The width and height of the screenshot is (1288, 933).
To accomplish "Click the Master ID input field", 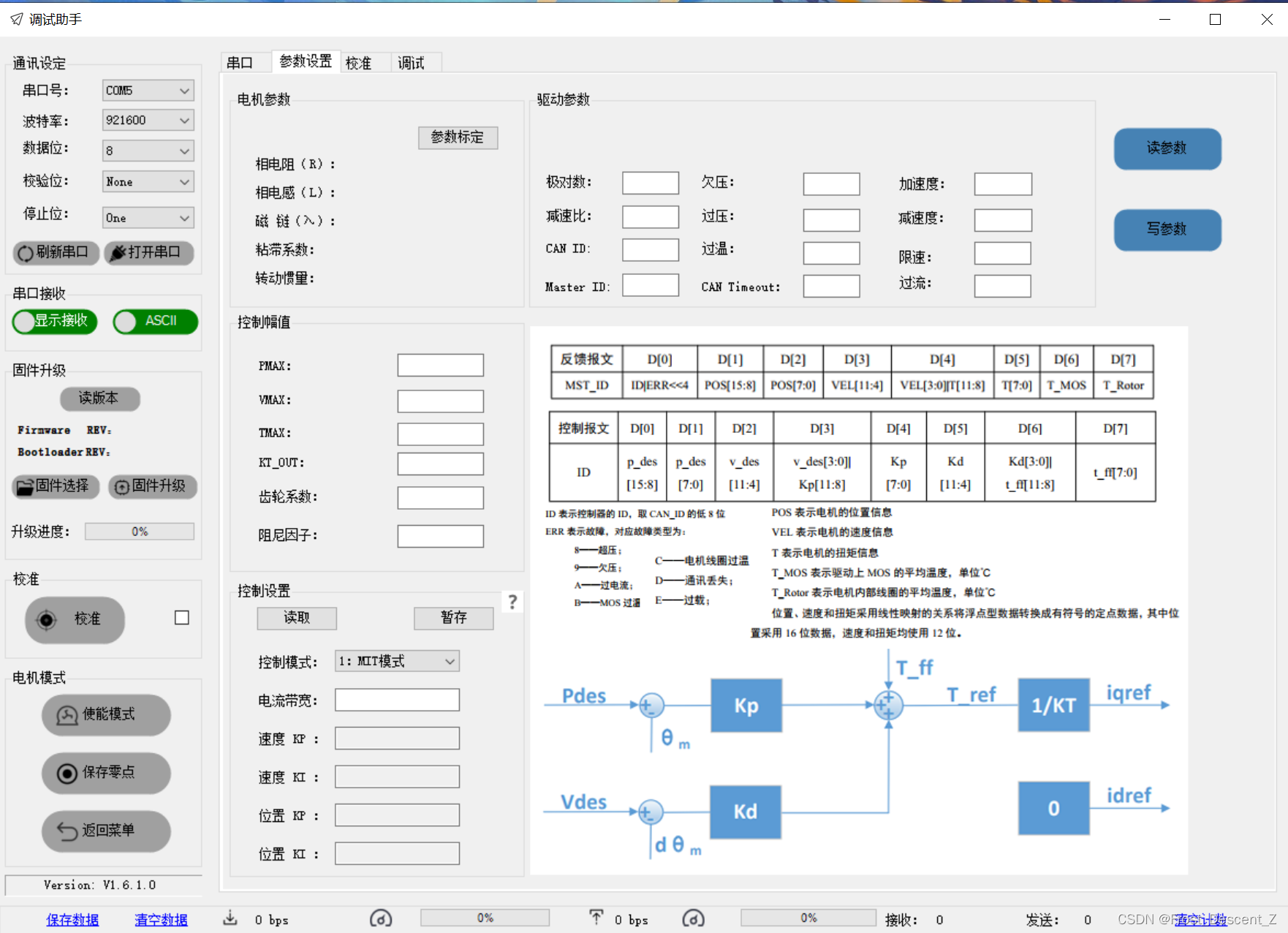I will (x=651, y=285).
